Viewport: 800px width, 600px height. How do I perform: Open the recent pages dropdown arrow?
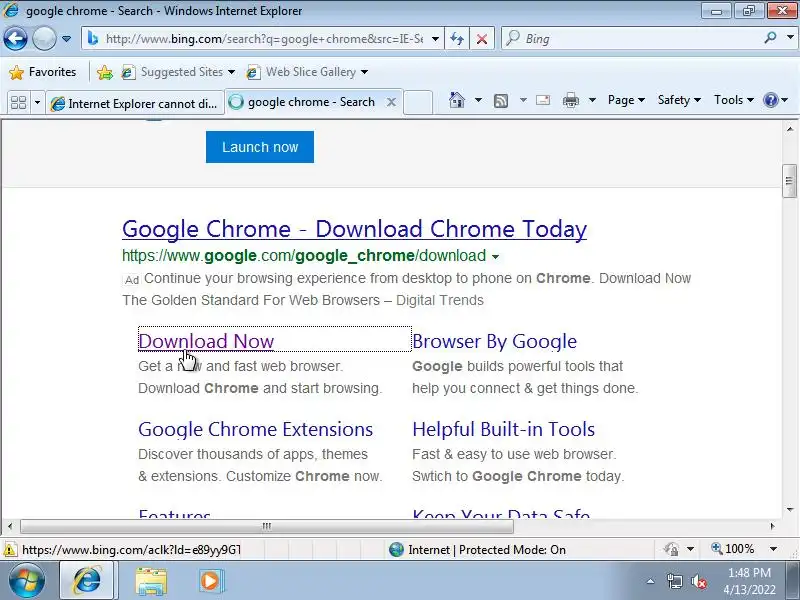(x=66, y=39)
